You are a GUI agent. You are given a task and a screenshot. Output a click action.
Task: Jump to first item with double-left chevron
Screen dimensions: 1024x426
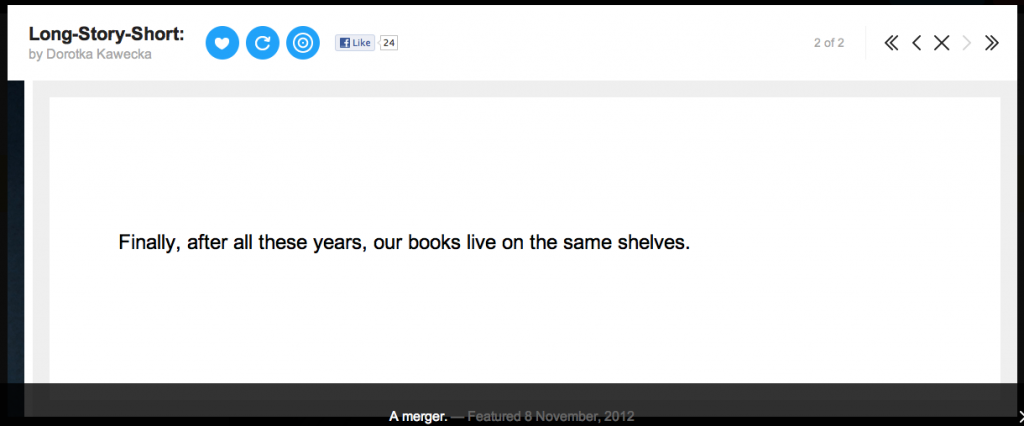(891, 43)
